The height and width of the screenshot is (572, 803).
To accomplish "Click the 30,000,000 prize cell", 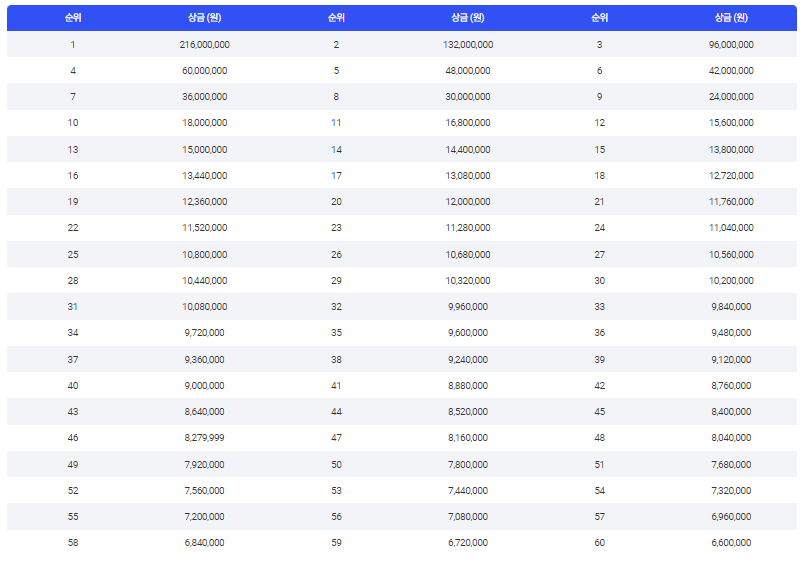I will pos(468,97).
